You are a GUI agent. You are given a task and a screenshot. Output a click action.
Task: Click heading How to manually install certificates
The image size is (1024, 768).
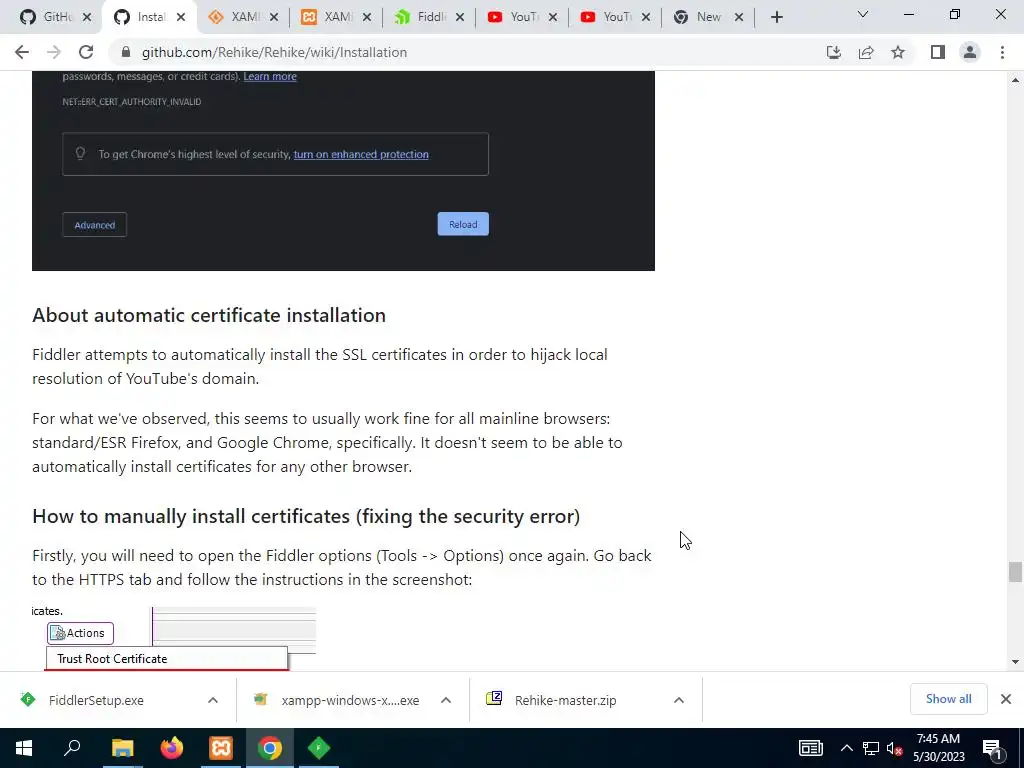306,517
